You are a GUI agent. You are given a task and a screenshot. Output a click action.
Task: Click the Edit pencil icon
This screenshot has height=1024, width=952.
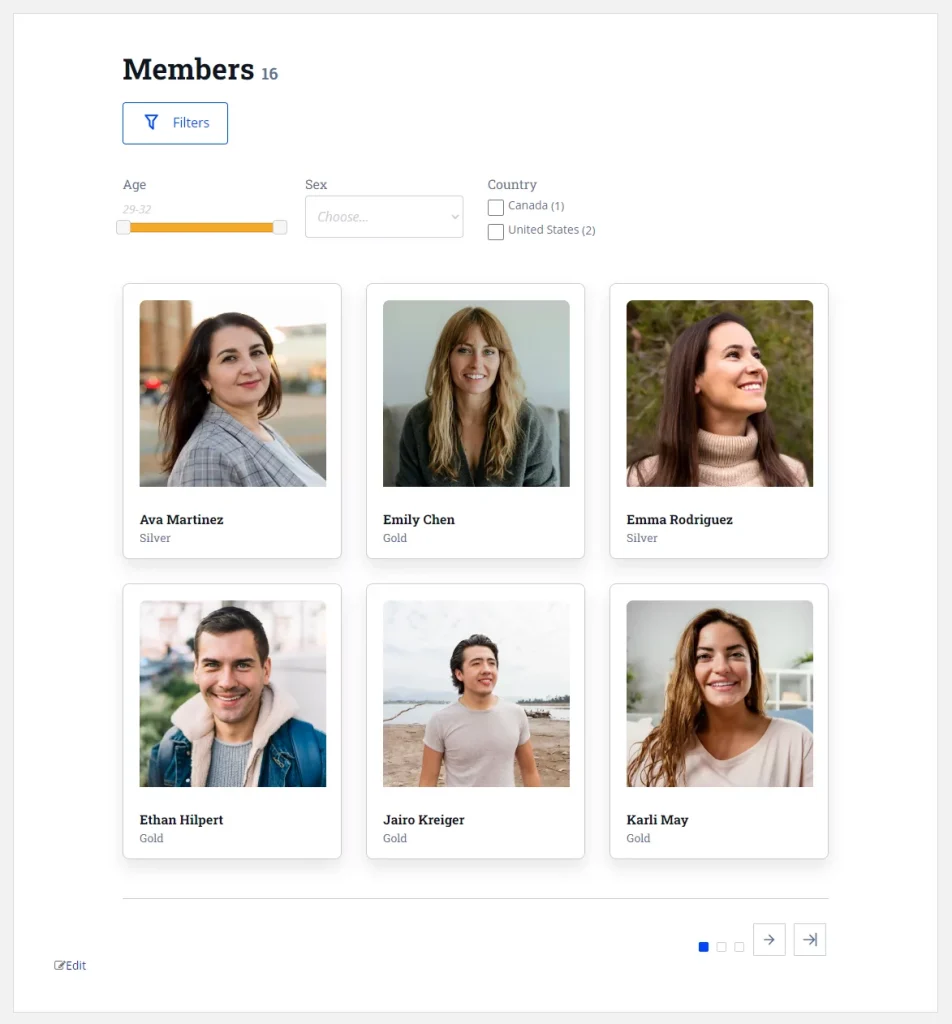click(x=59, y=965)
